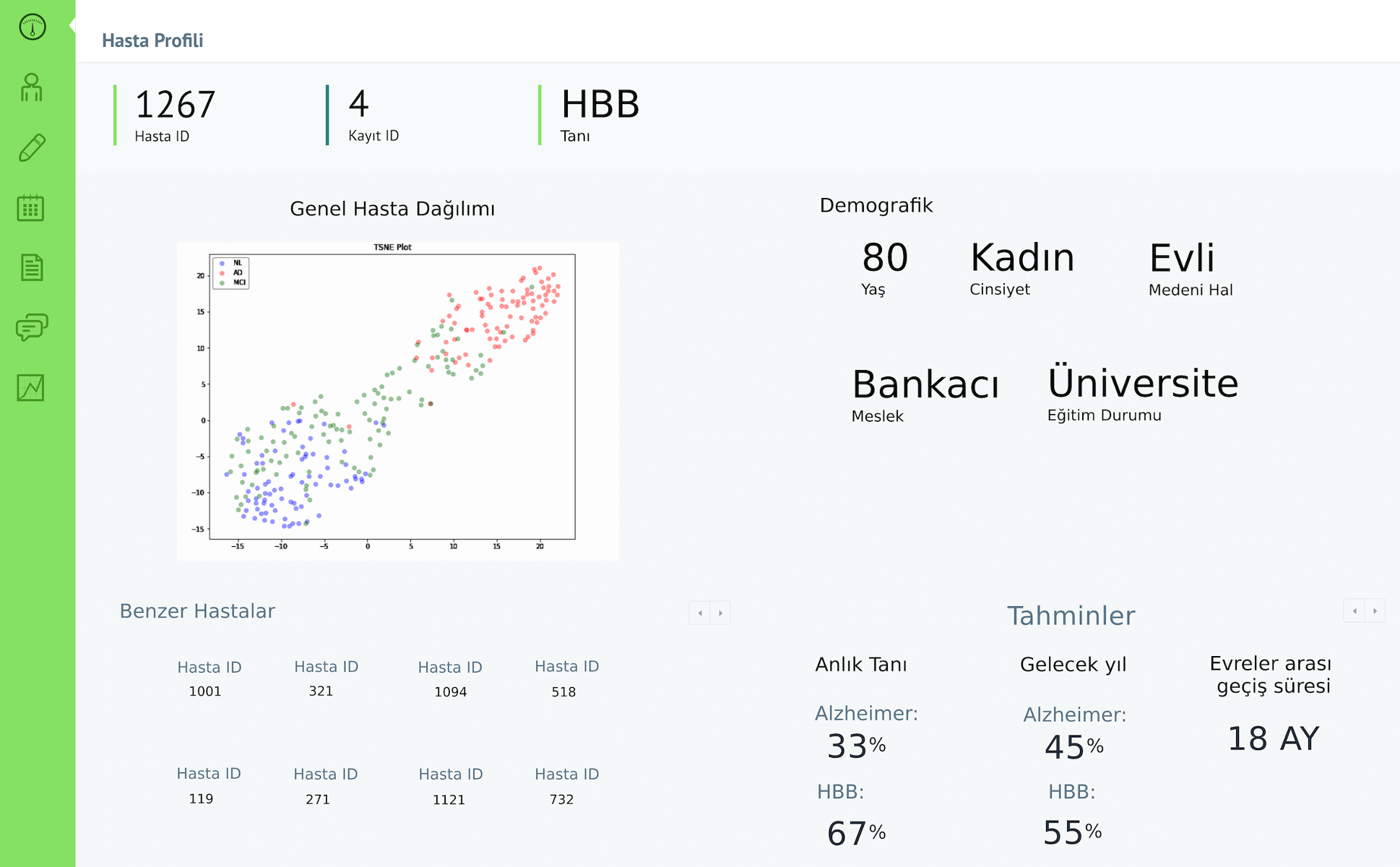This screenshot has width=1400, height=867.
Task: Open similar patient with ID 1001
Action: click(x=206, y=691)
